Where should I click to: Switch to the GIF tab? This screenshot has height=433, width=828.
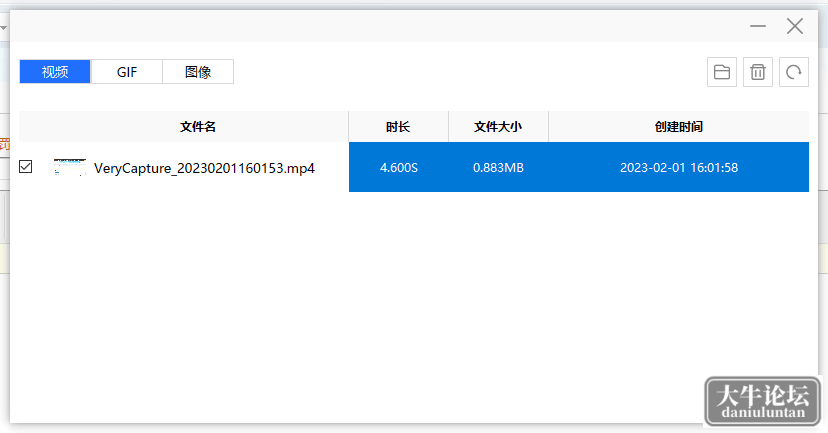tap(127, 72)
